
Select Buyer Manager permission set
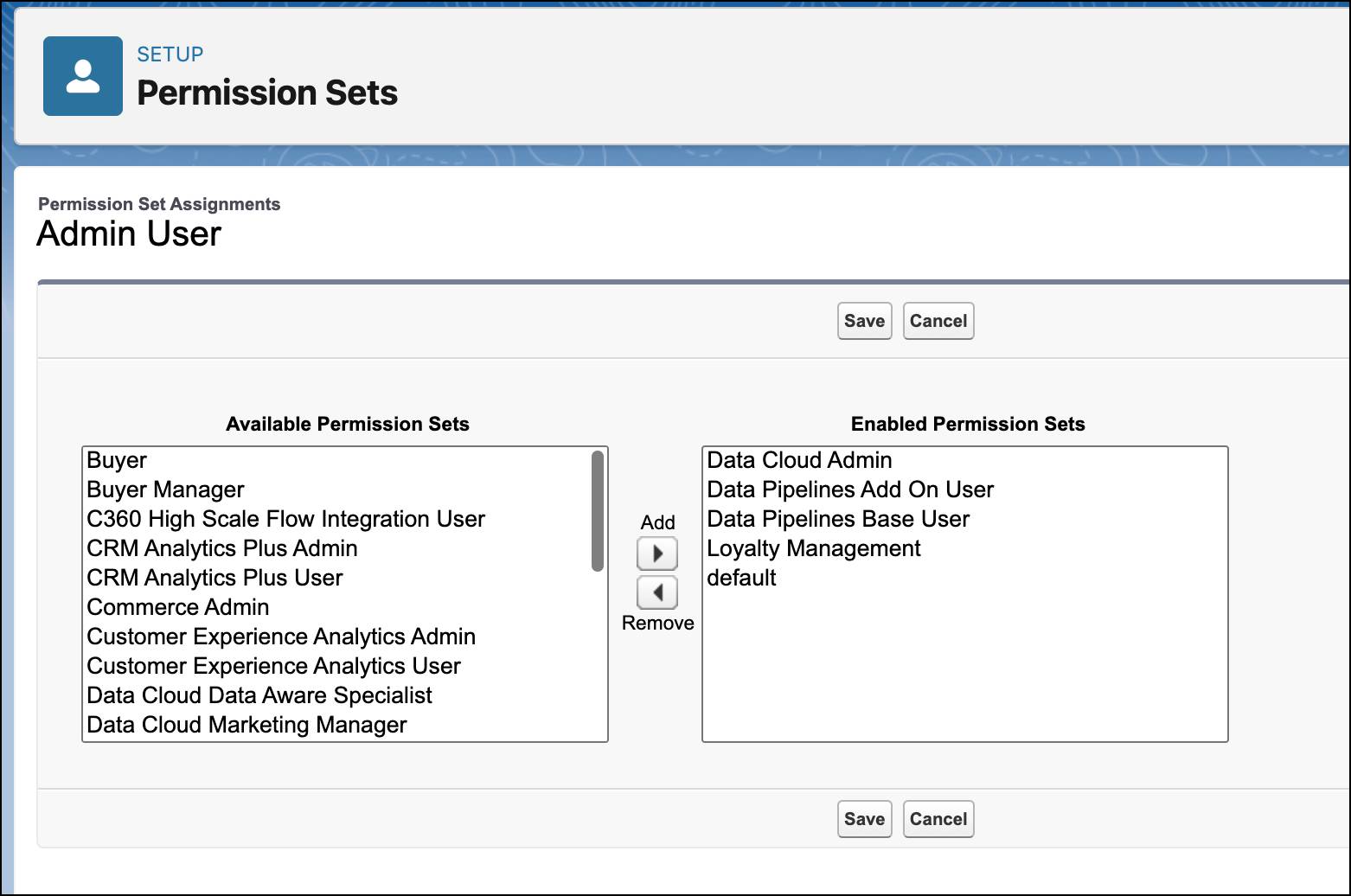337,490
